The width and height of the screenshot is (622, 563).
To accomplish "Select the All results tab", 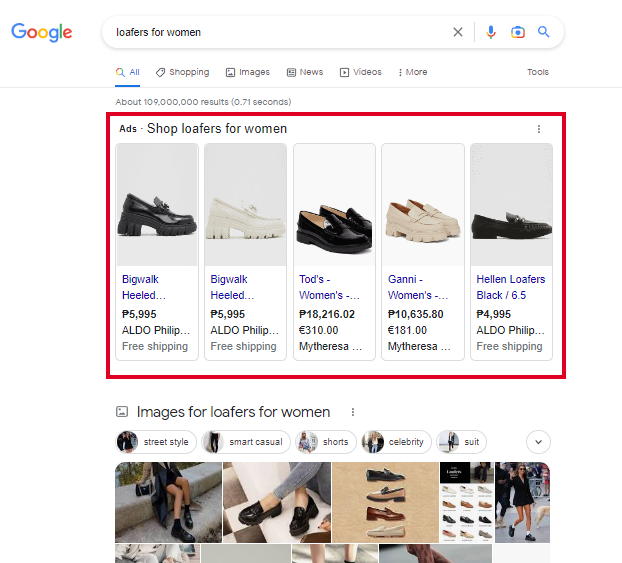I will point(128,72).
